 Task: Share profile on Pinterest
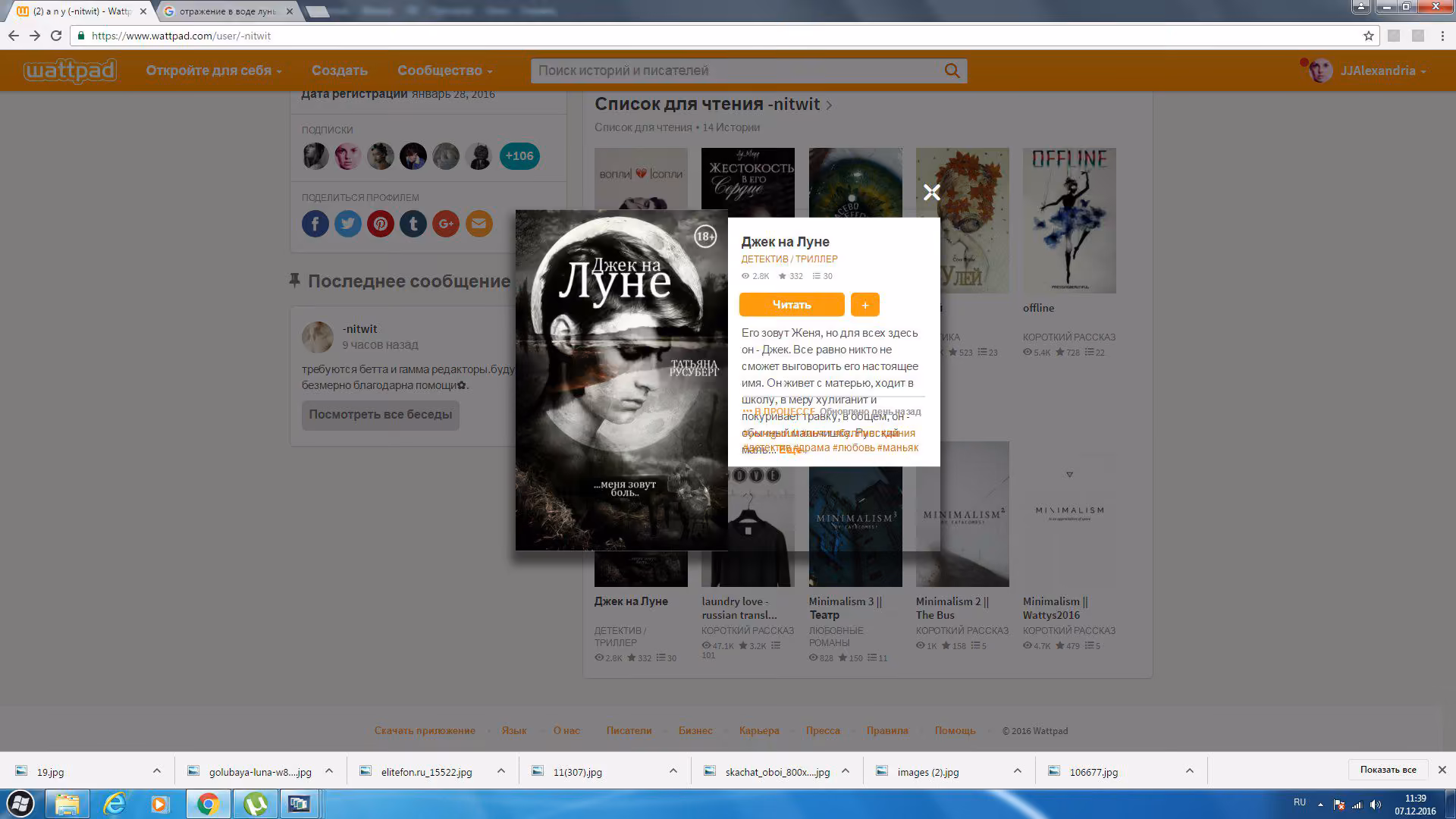(381, 224)
